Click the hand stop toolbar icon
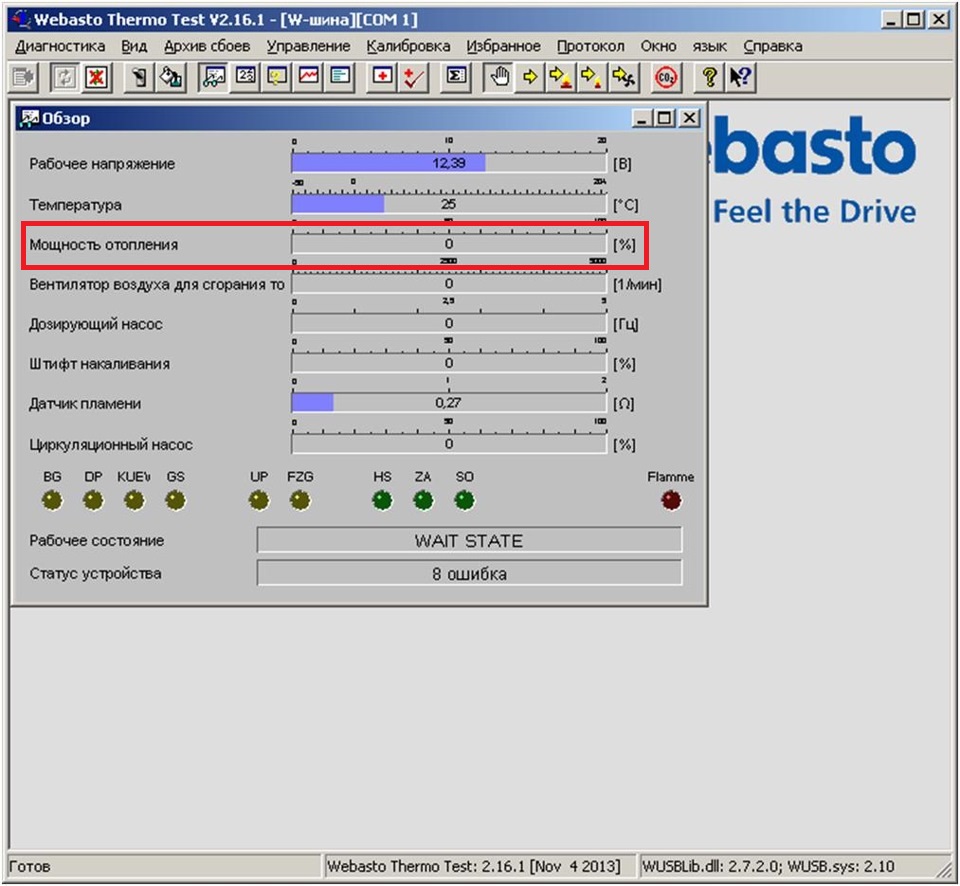The image size is (960, 886). 500,77
